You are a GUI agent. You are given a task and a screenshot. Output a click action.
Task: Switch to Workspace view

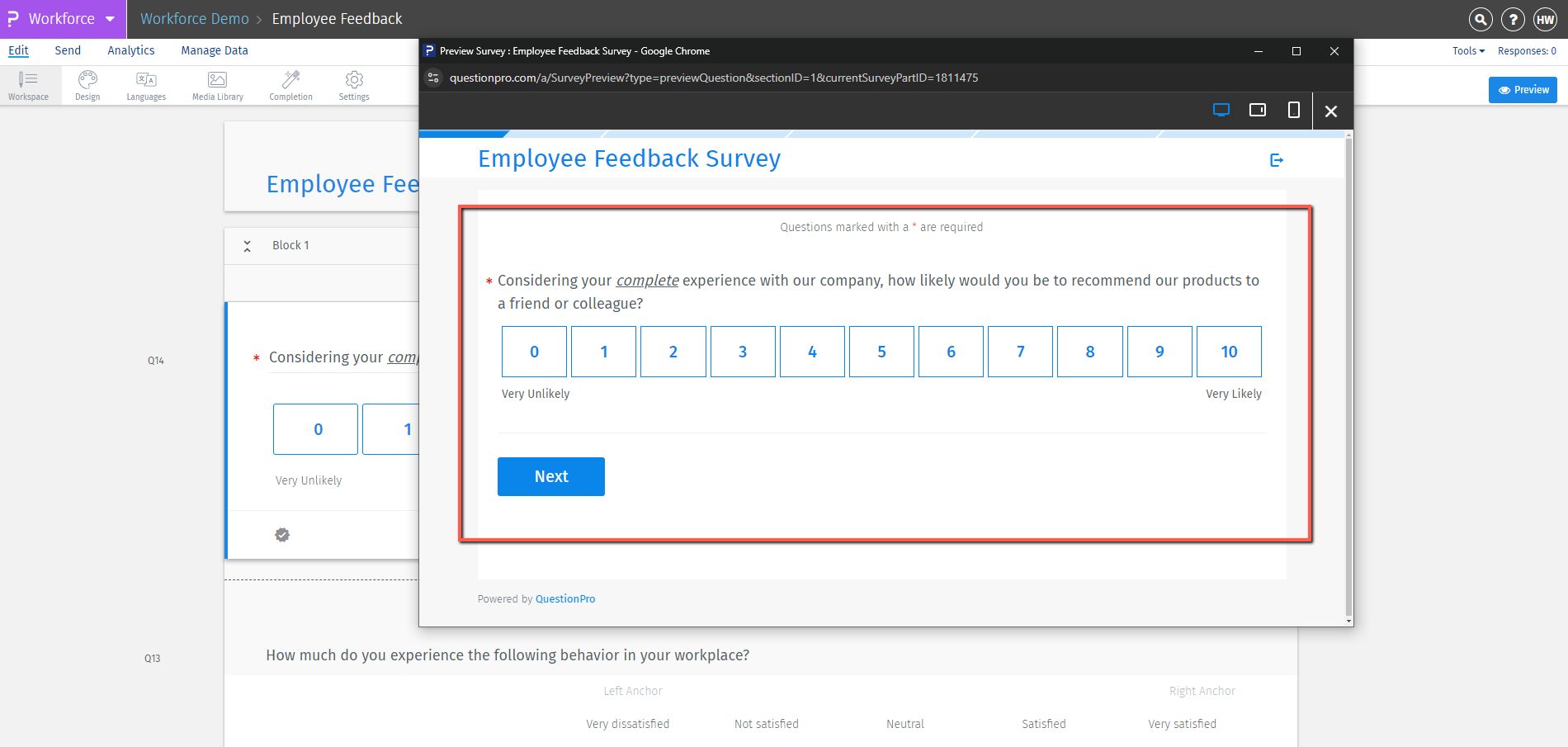click(29, 84)
